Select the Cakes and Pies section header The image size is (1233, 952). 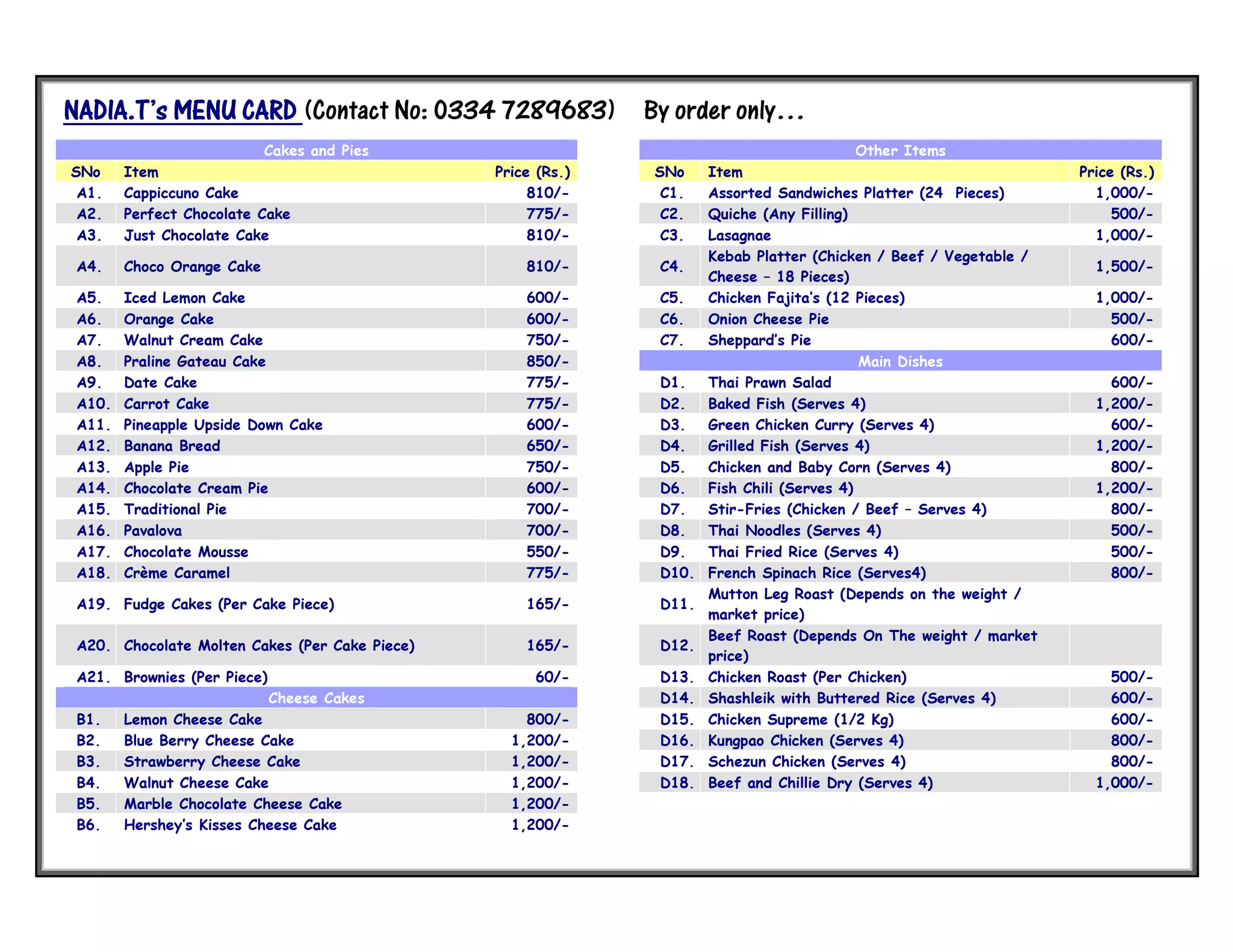(316, 150)
